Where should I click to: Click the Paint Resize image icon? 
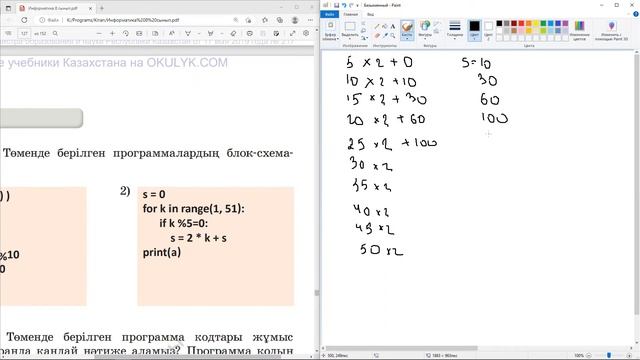tap(364, 31)
